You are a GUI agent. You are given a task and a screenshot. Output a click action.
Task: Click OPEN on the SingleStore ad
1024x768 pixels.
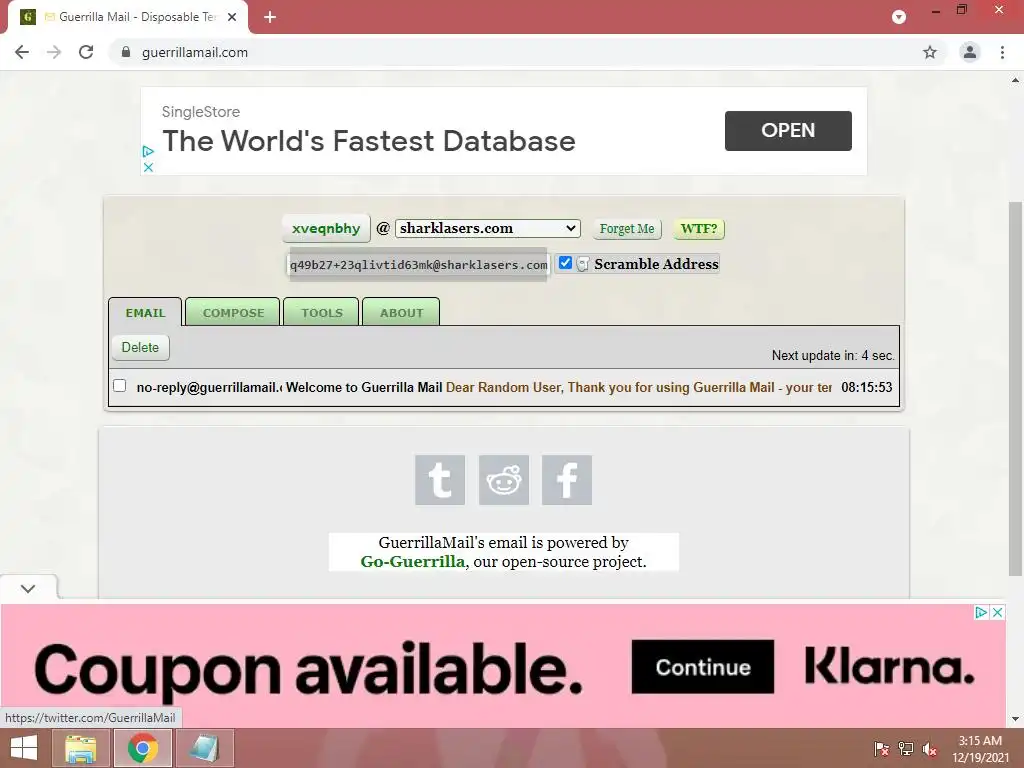click(x=788, y=131)
